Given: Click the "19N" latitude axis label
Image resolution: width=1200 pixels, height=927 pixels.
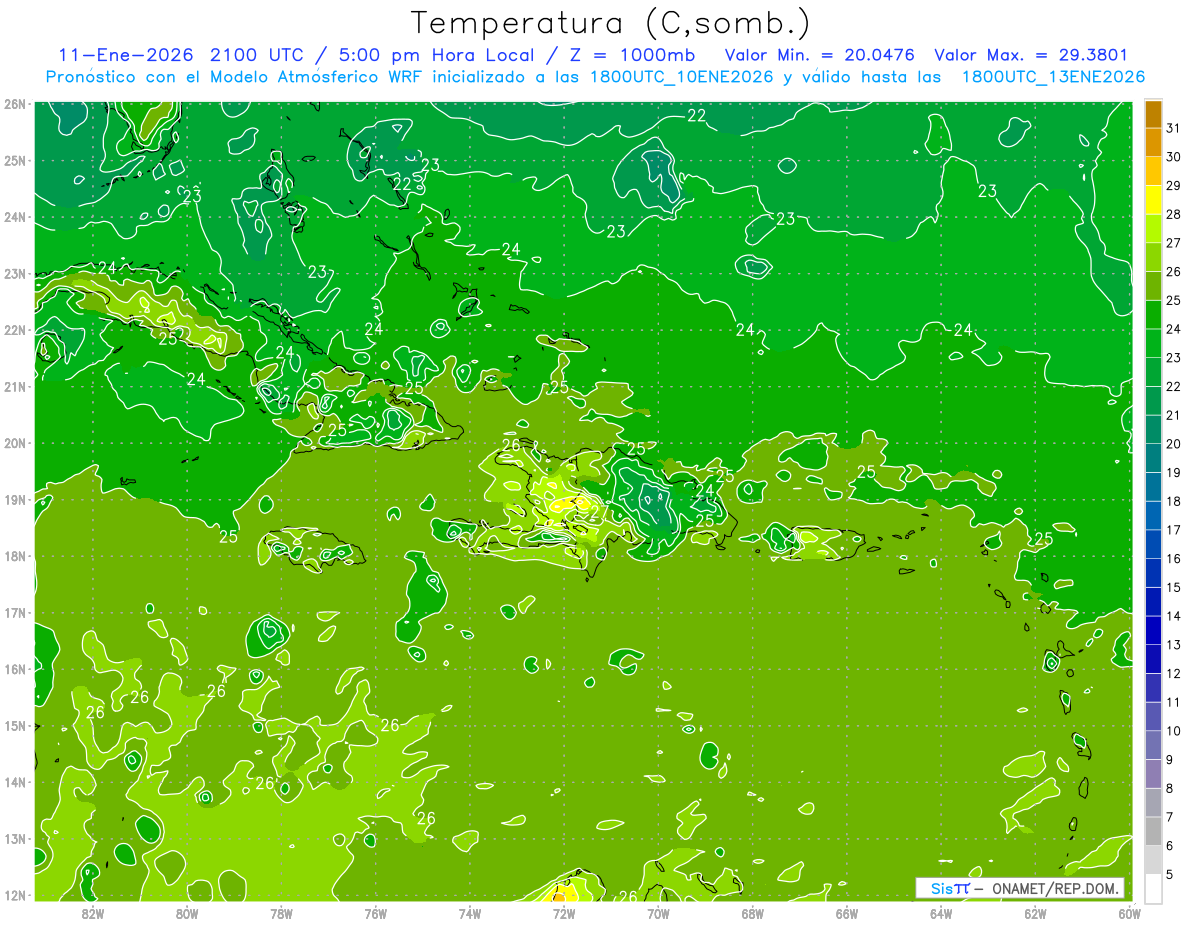Looking at the screenshot, I should pos(14,499).
